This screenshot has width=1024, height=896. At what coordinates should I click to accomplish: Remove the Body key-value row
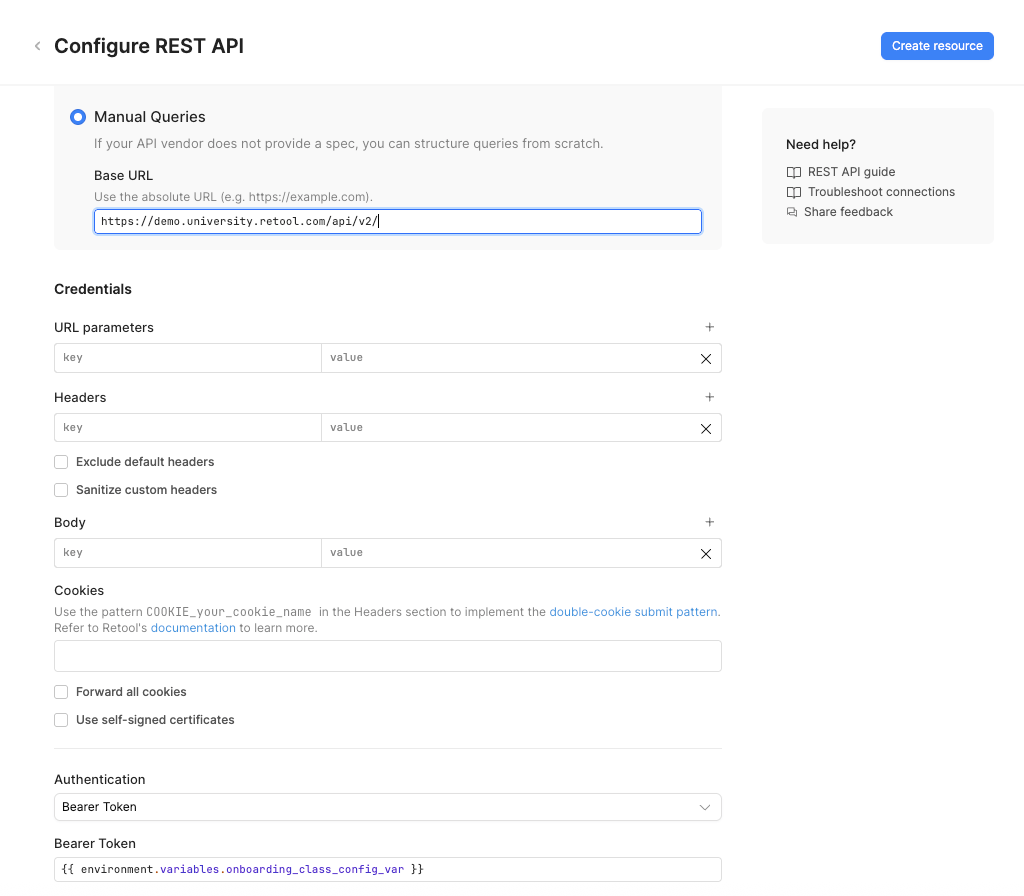coord(706,554)
